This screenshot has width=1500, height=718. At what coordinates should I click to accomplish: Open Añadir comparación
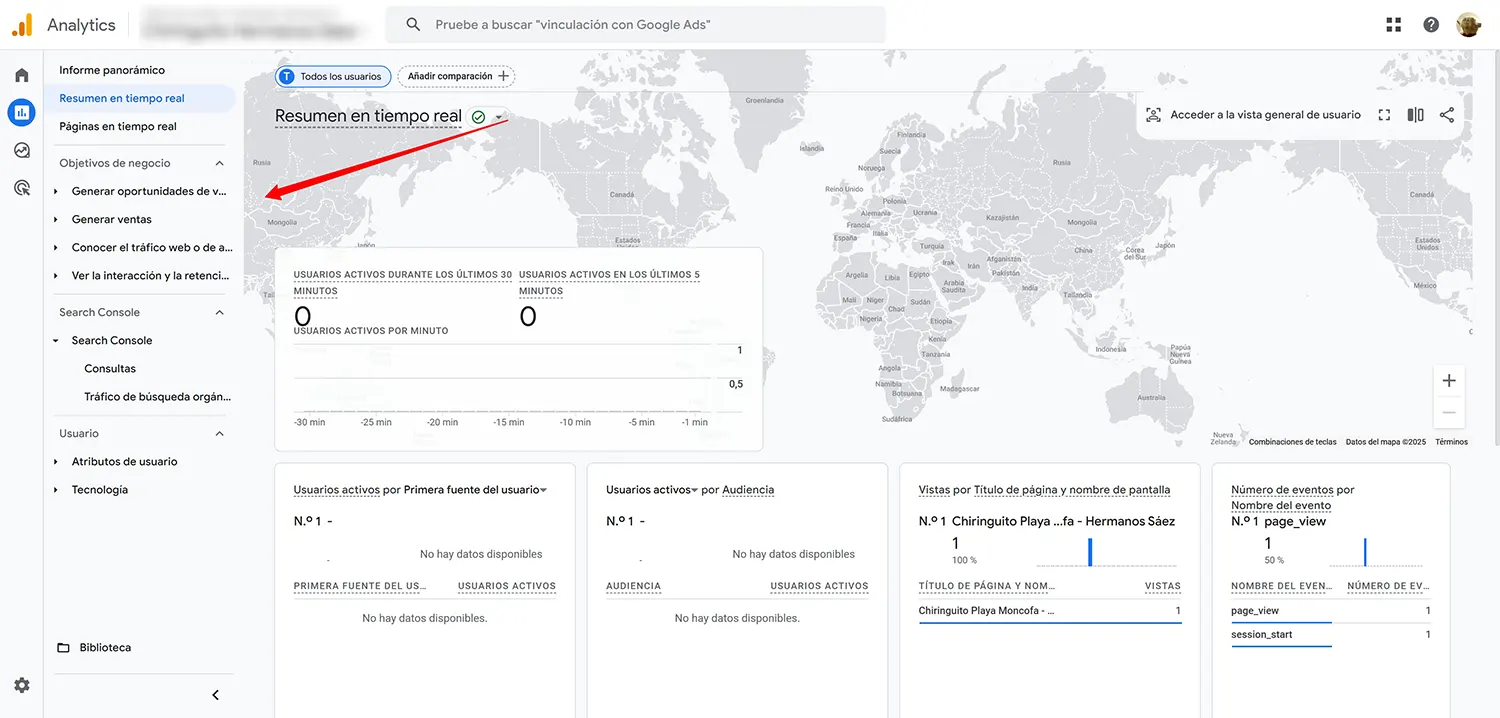coord(456,76)
